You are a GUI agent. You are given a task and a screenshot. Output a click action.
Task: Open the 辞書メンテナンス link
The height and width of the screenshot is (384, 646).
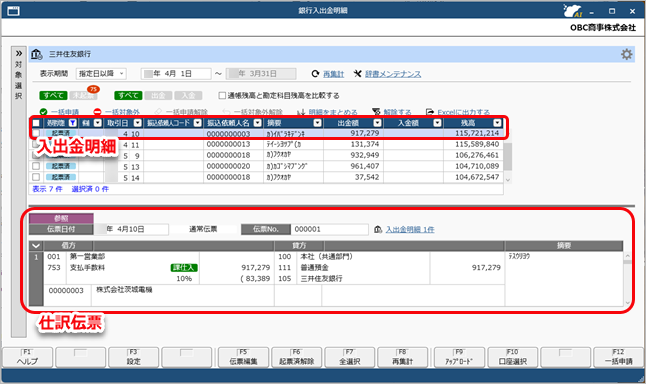(x=393, y=74)
